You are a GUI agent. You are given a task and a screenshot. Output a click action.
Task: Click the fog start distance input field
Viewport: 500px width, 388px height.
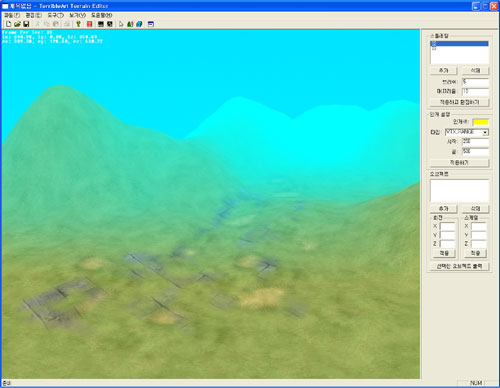tap(475, 142)
